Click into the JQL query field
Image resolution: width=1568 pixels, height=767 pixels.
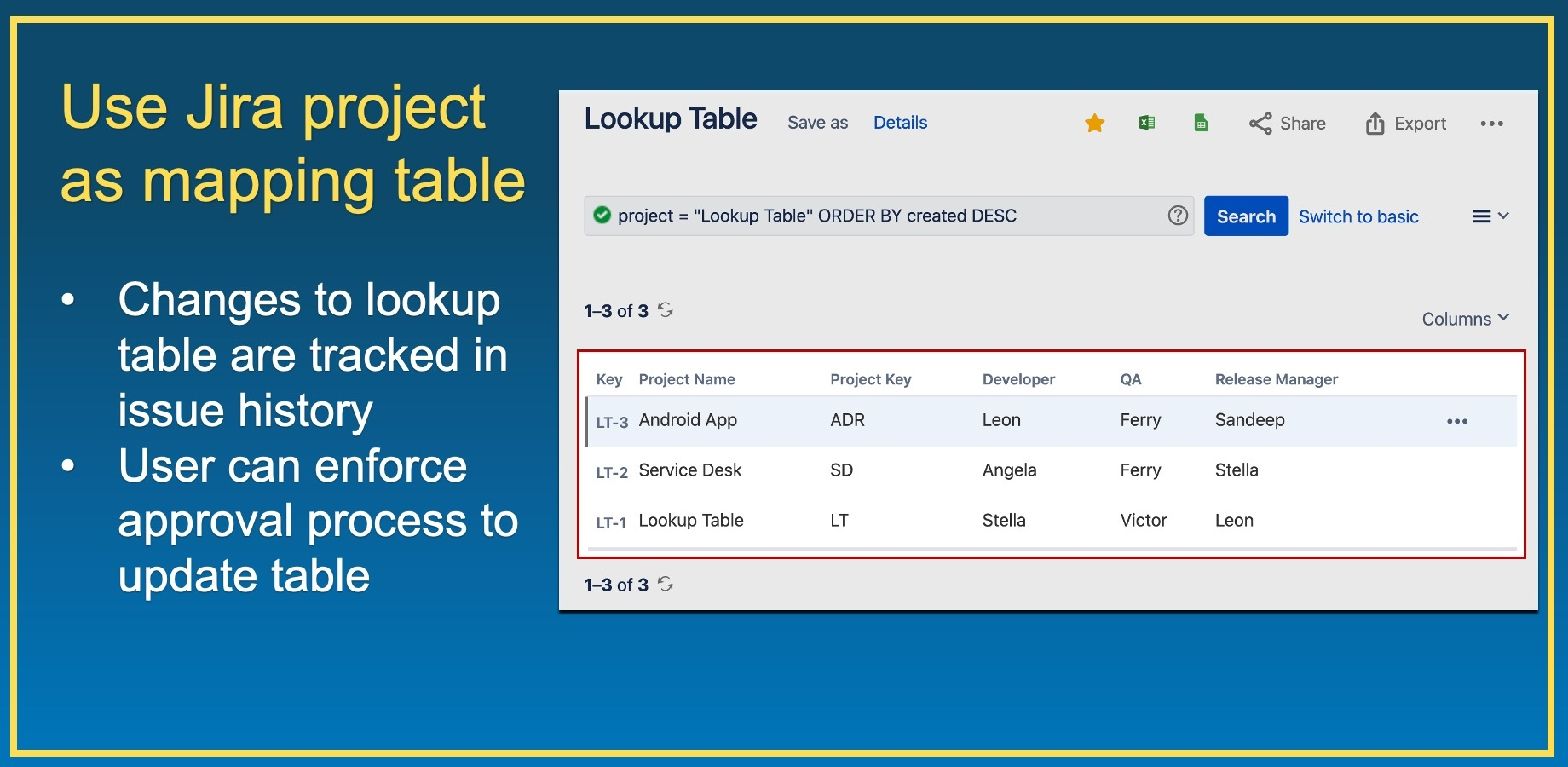coord(878,216)
